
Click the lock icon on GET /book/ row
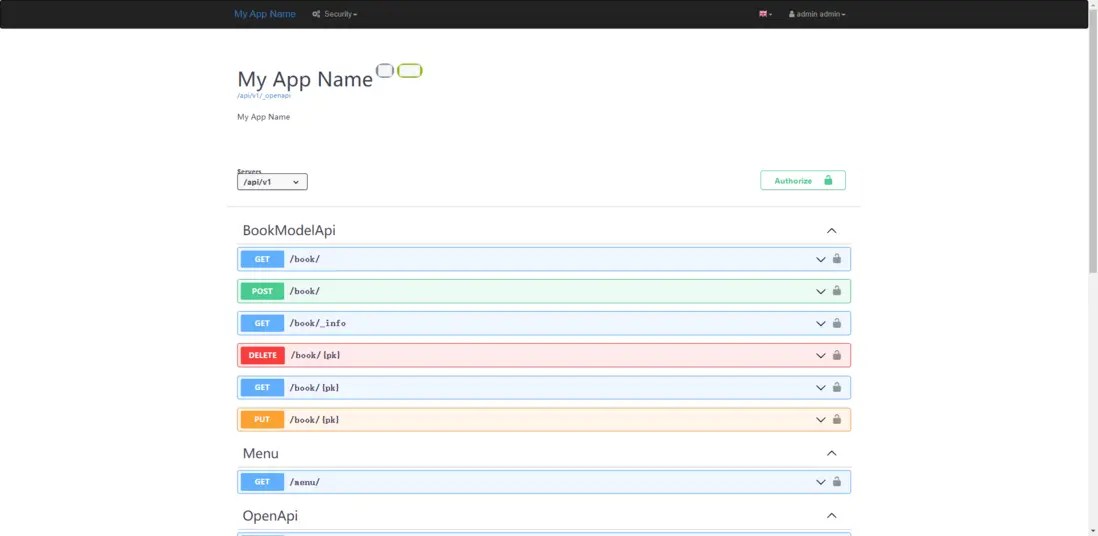pos(837,259)
